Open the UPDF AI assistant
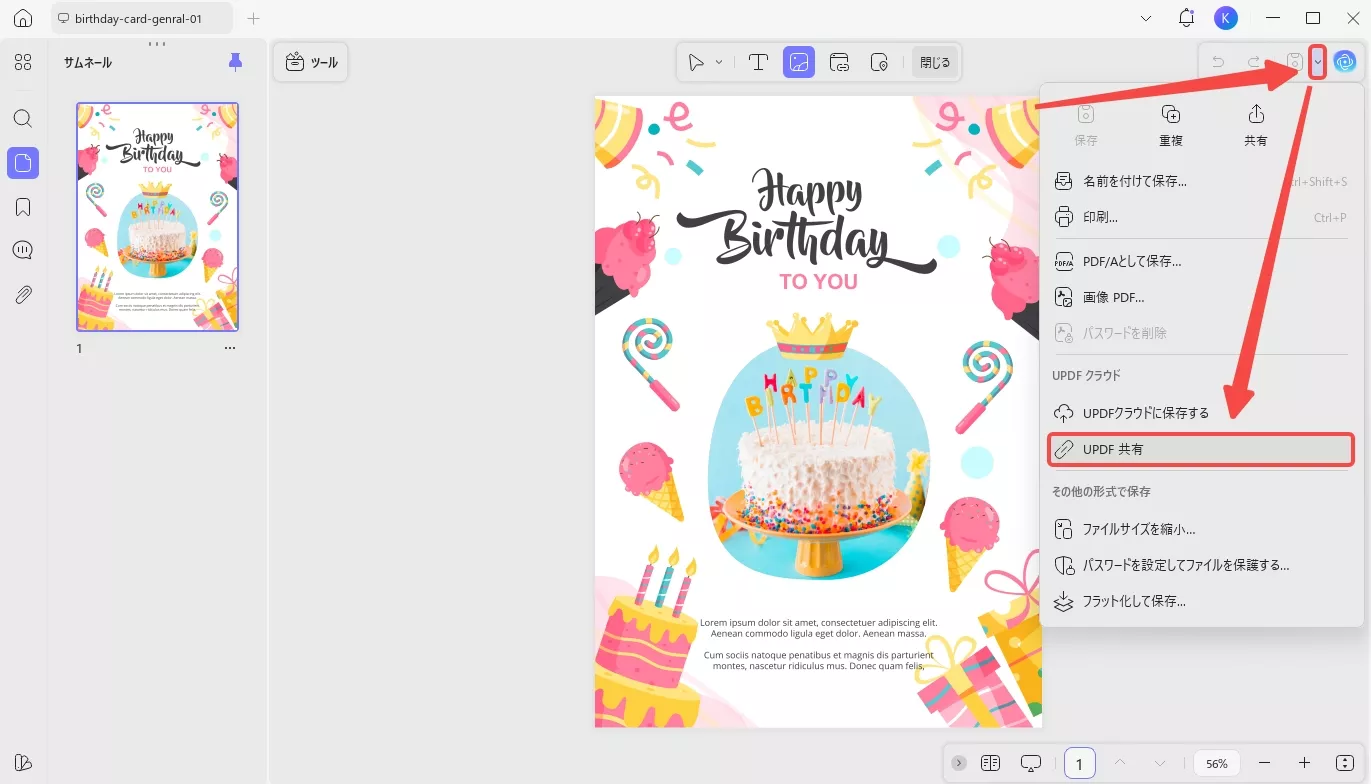The image size is (1371, 784). [1345, 61]
